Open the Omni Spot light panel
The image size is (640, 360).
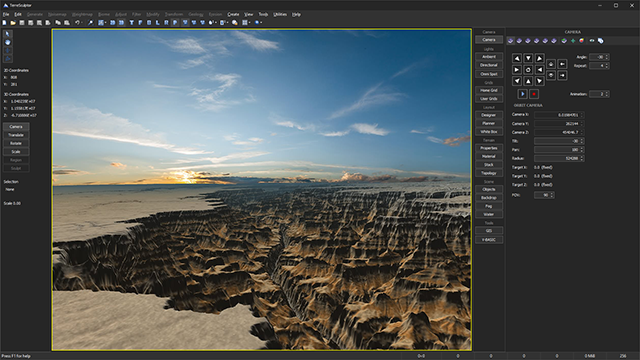pos(489,74)
